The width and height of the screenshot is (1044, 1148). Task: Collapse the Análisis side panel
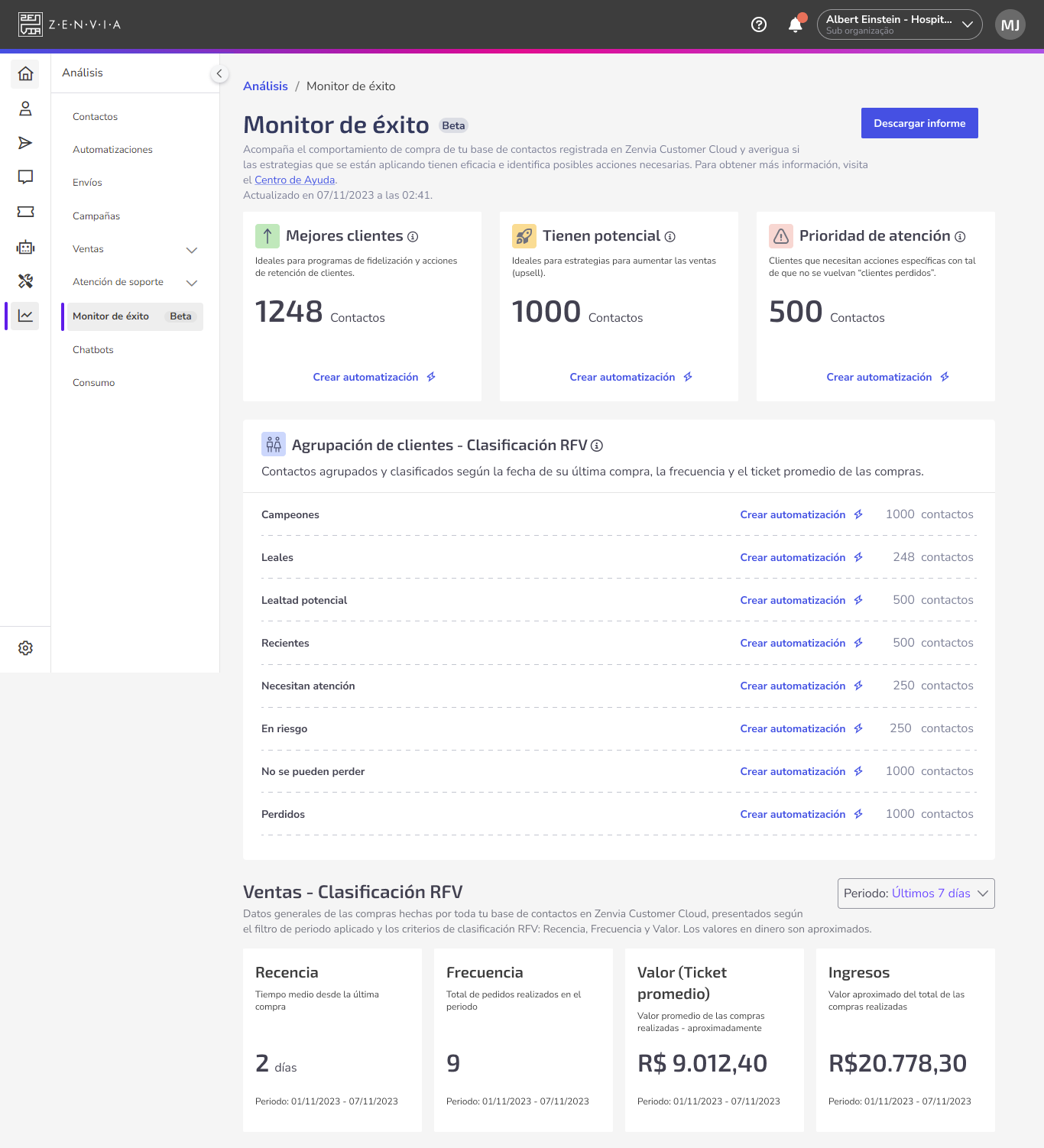pyautogui.click(x=219, y=73)
